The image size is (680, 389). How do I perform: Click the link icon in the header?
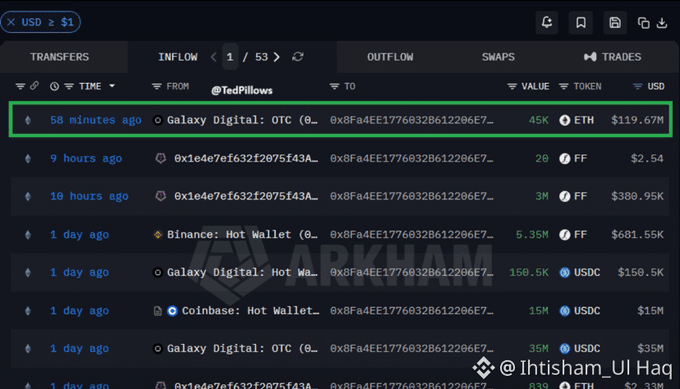point(34,86)
